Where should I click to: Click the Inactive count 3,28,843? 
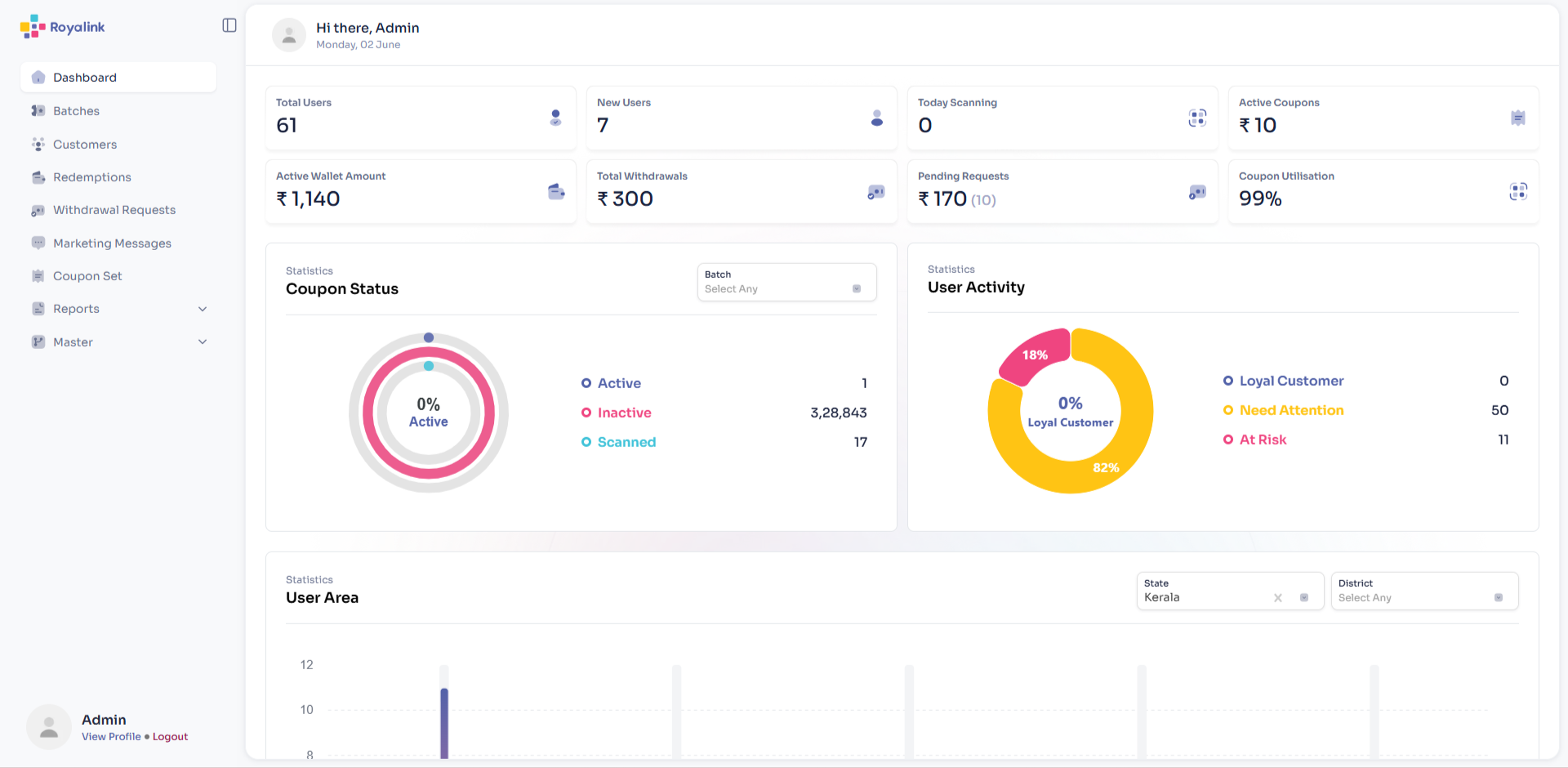pos(839,413)
